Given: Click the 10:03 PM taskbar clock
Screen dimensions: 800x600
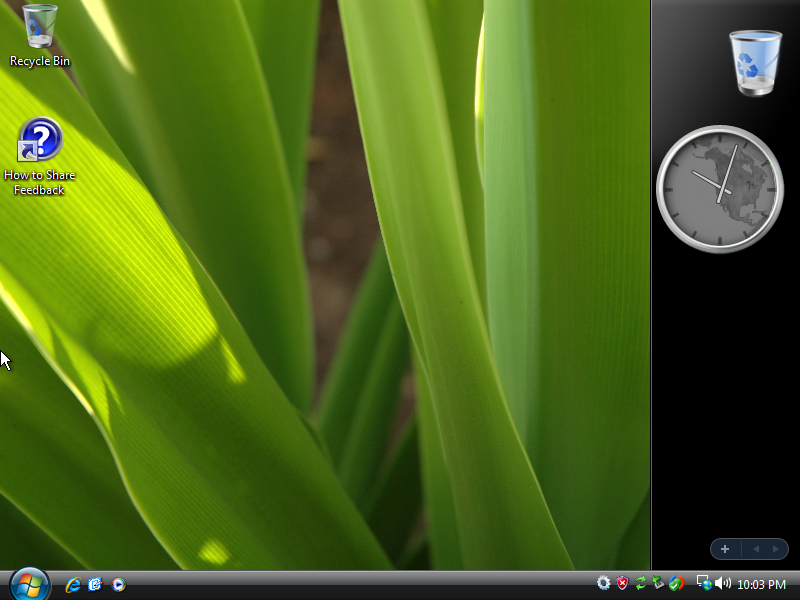Looking at the screenshot, I should (x=761, y=585).
